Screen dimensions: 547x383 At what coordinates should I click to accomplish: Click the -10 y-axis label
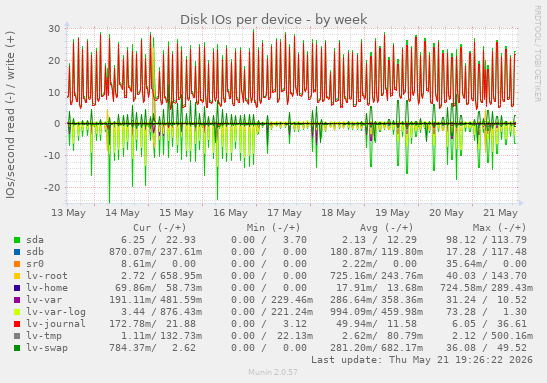[52, 156]
